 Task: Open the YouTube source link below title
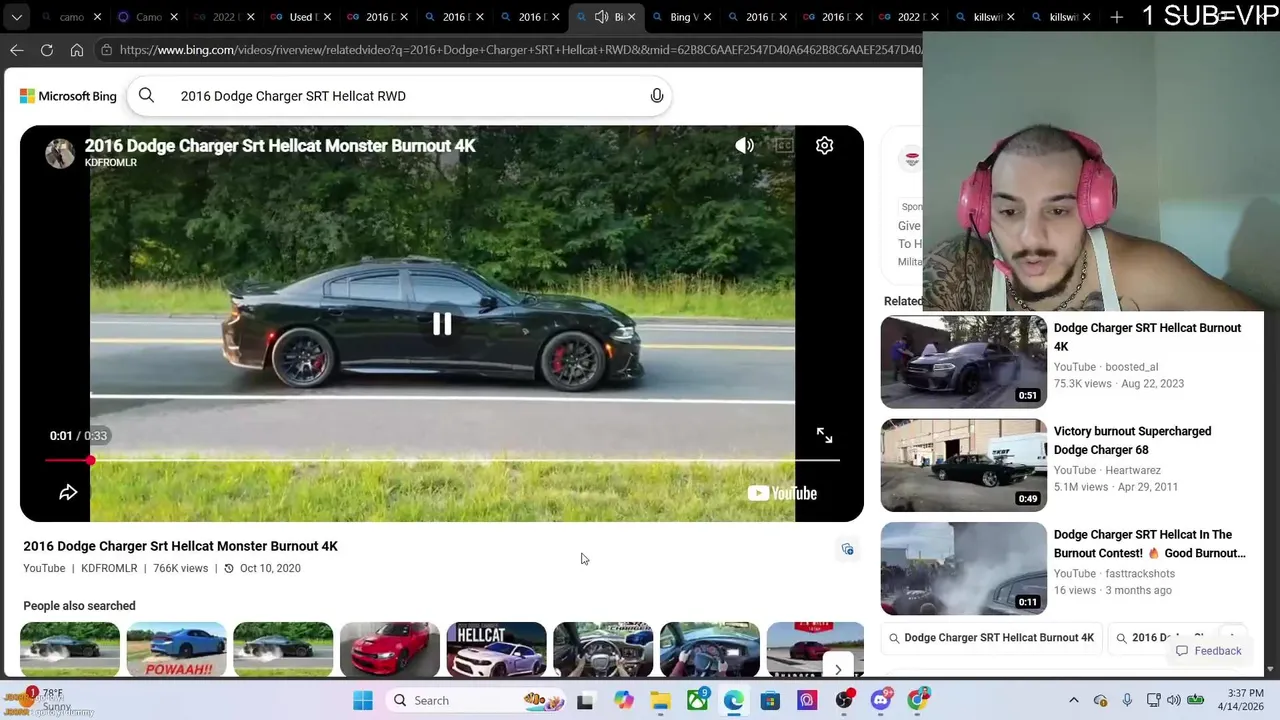[44, 568]
